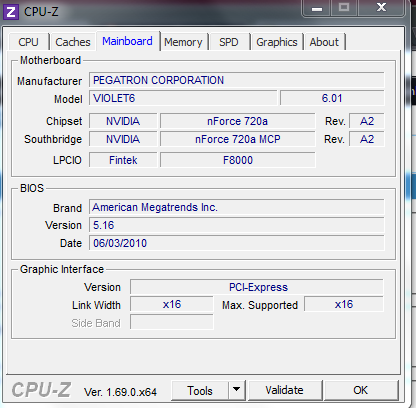Minimize the CPU-Z window

click(x=317, y=8)
